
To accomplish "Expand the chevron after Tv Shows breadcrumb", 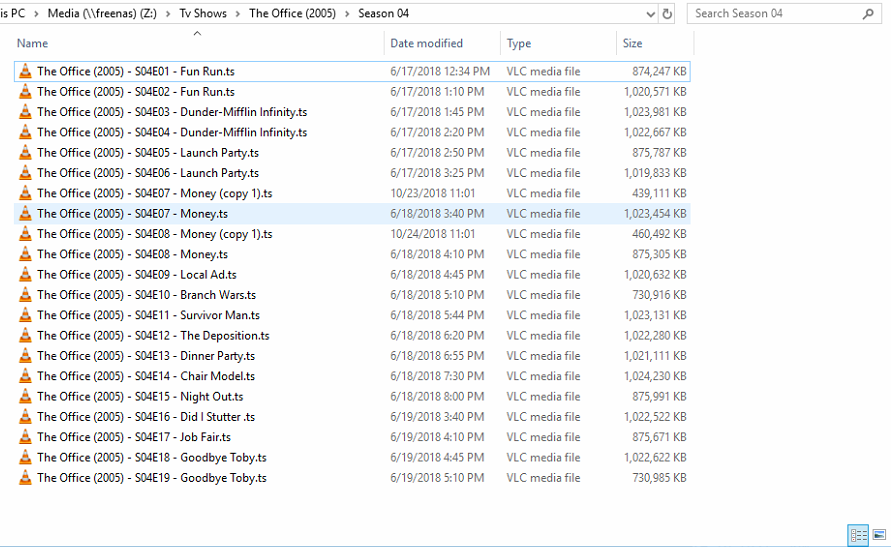I will click(x=238, y=14).
